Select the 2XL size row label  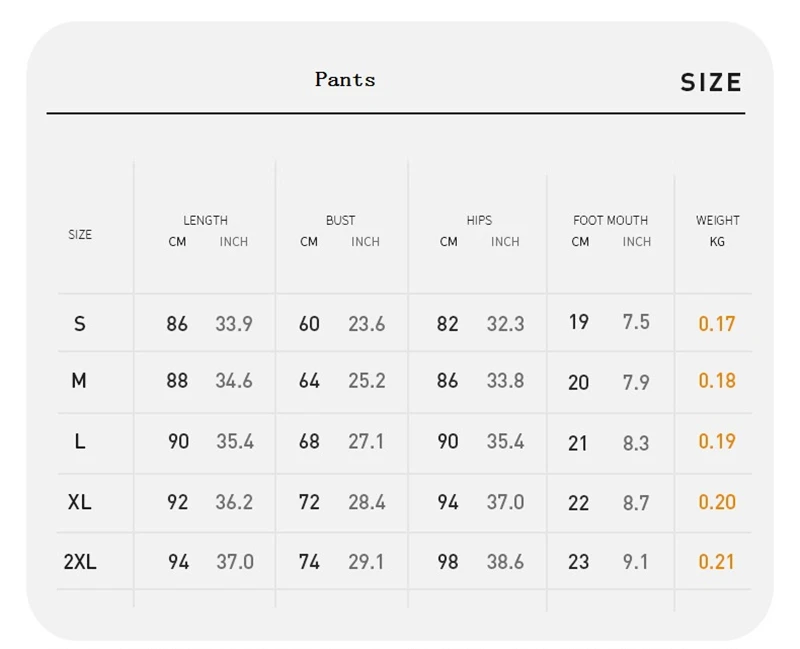point(80,562)
